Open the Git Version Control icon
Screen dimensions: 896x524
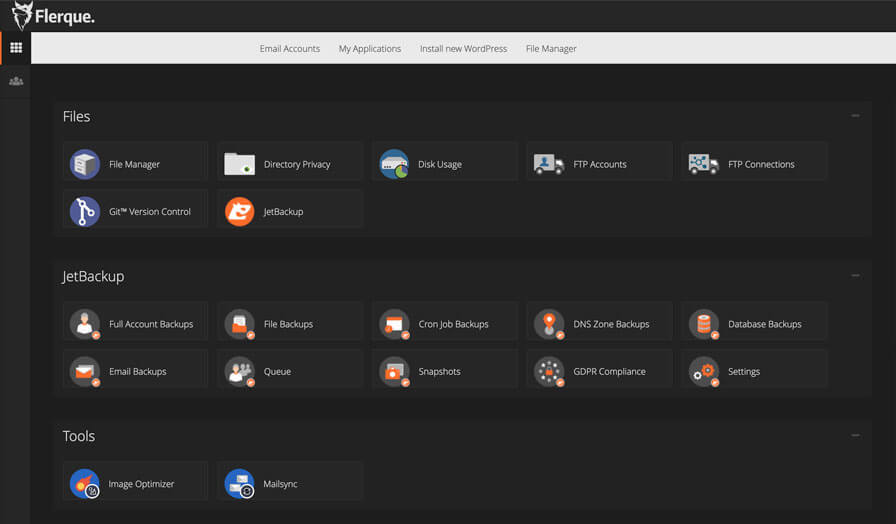[85, 211]
